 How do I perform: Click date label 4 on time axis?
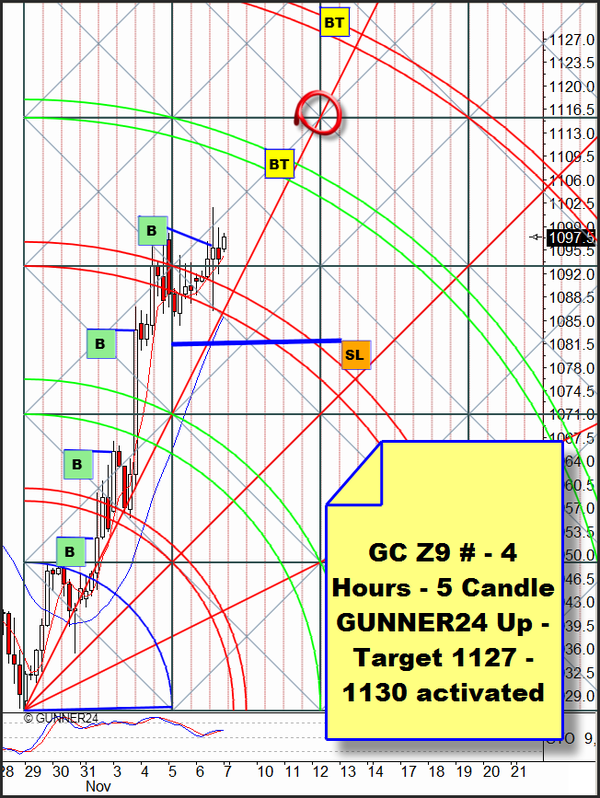click(x=145, y=772)
